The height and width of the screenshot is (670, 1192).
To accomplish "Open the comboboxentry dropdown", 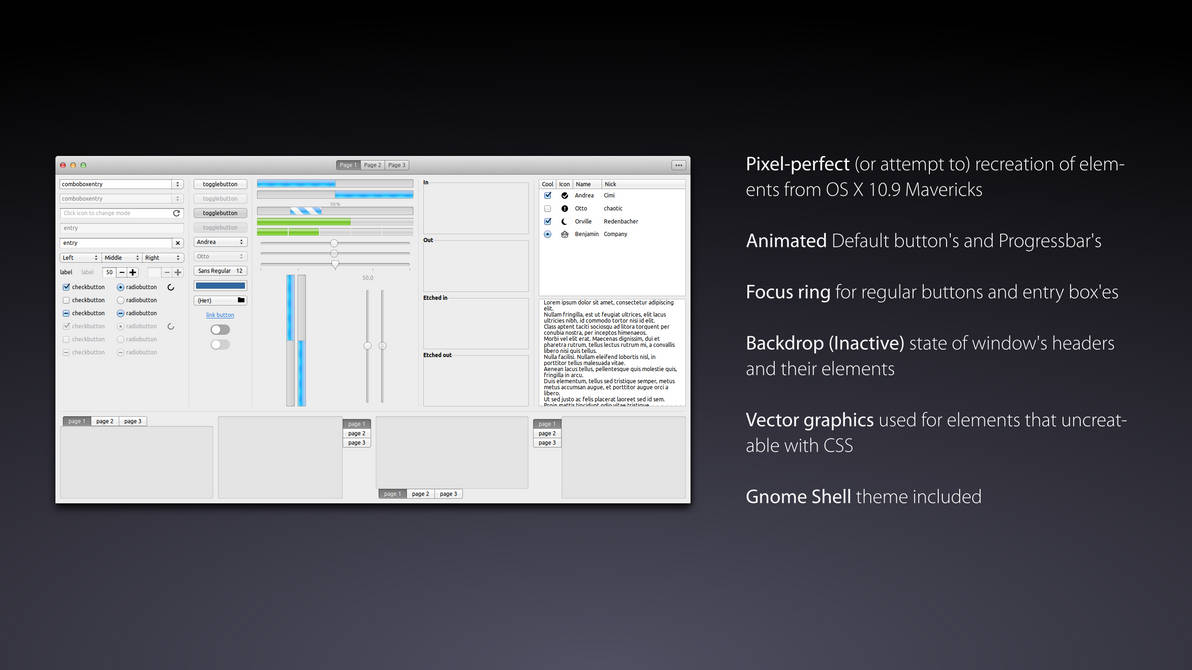I will click(x=176, y=184).
